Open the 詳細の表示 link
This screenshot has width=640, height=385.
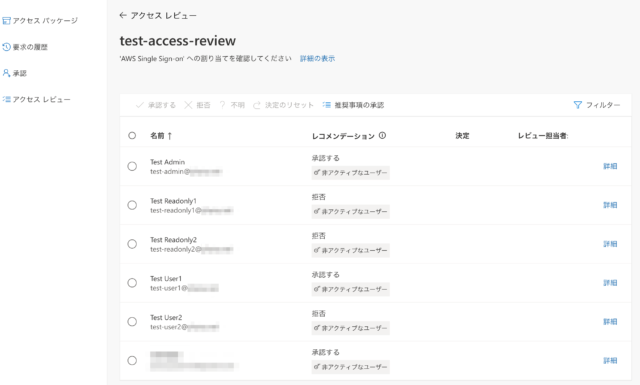click(317, 58)
